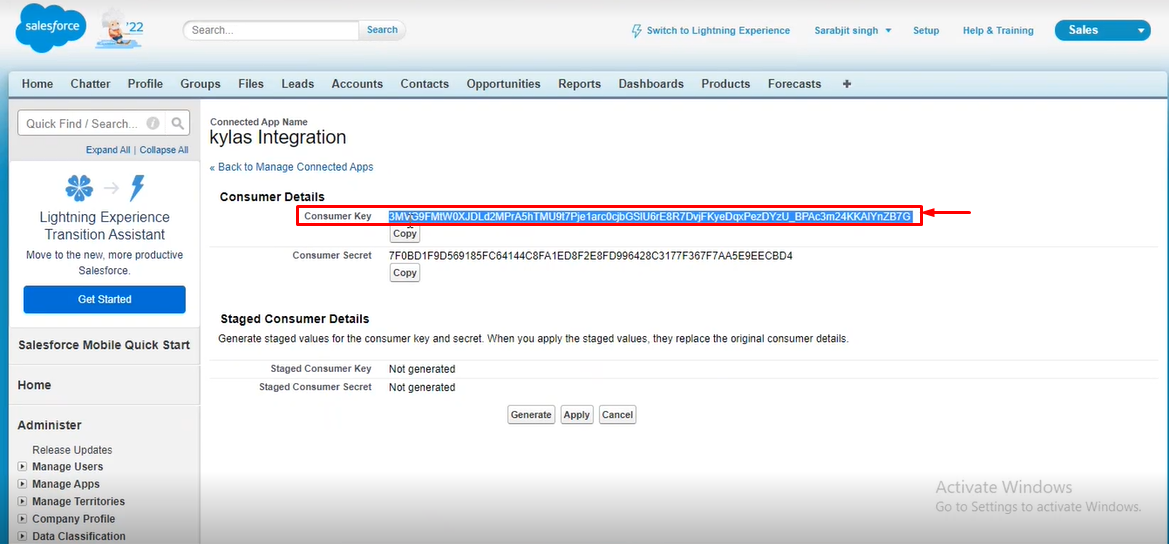The height and width of the screenshot is (544, 1169).
Task: Go to the Profile tab
Action: coord(145,84)
